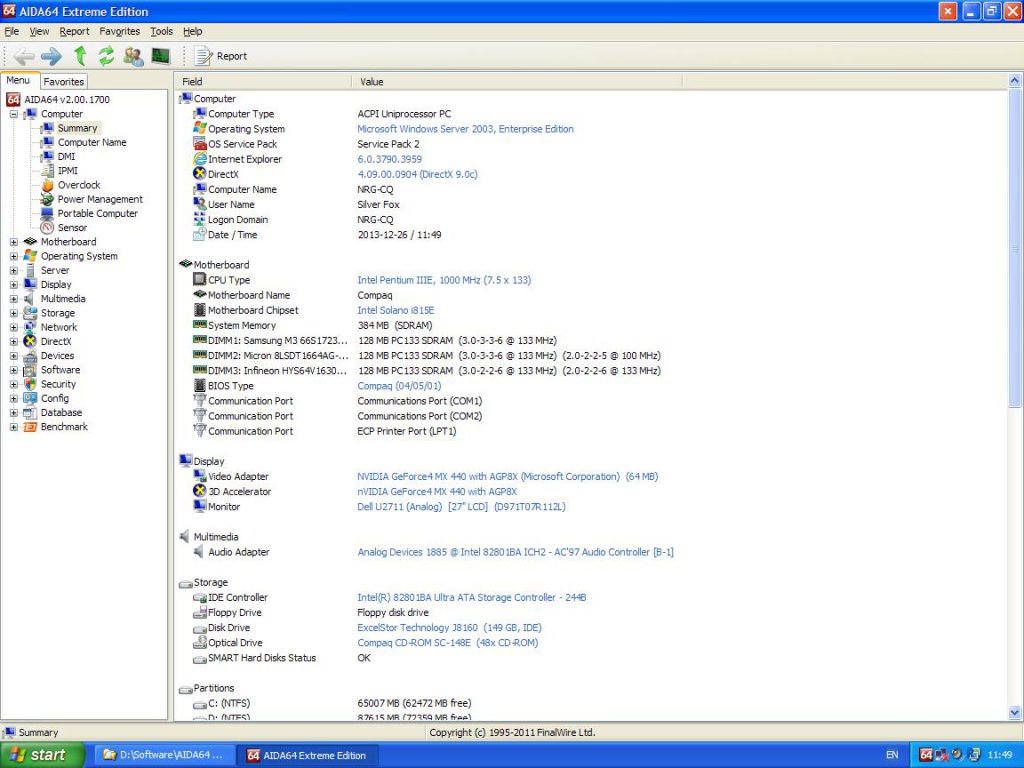Screen dimensions: 1024x768
Task: Click the green Refresh arrows toolbar icon
Action: [106, 56]
